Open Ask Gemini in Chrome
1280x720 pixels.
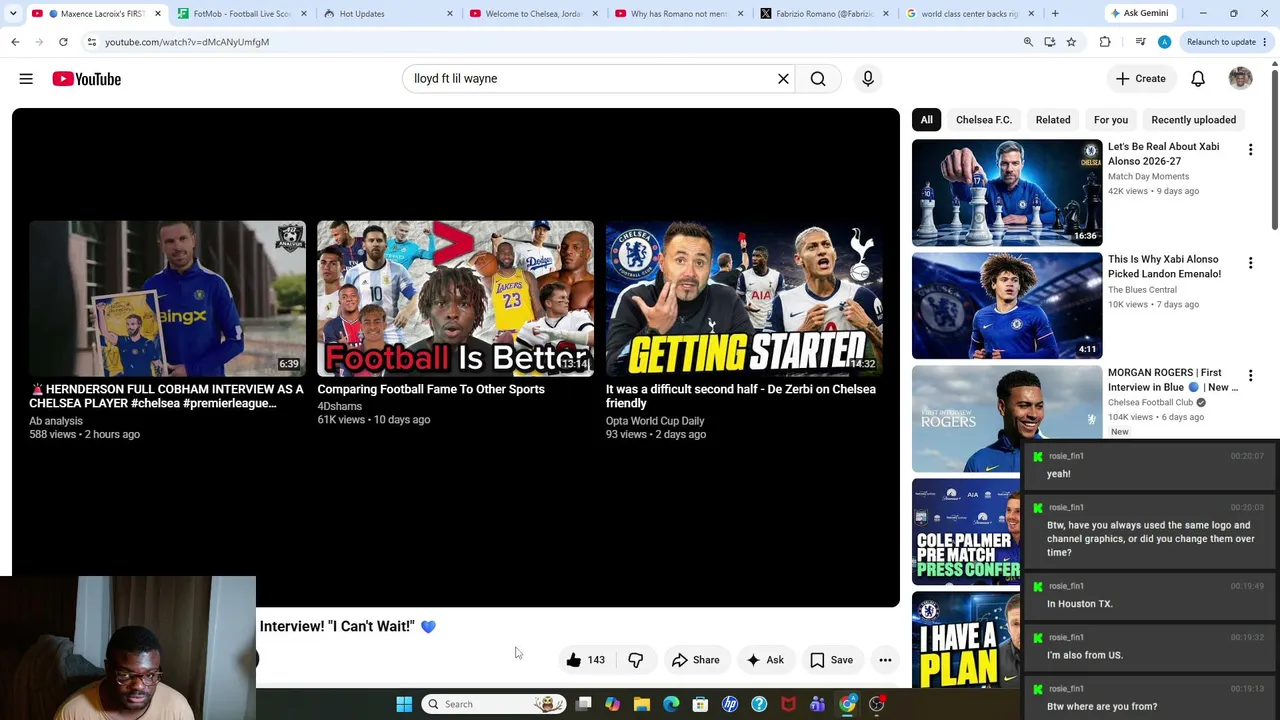click(1139, 14)
